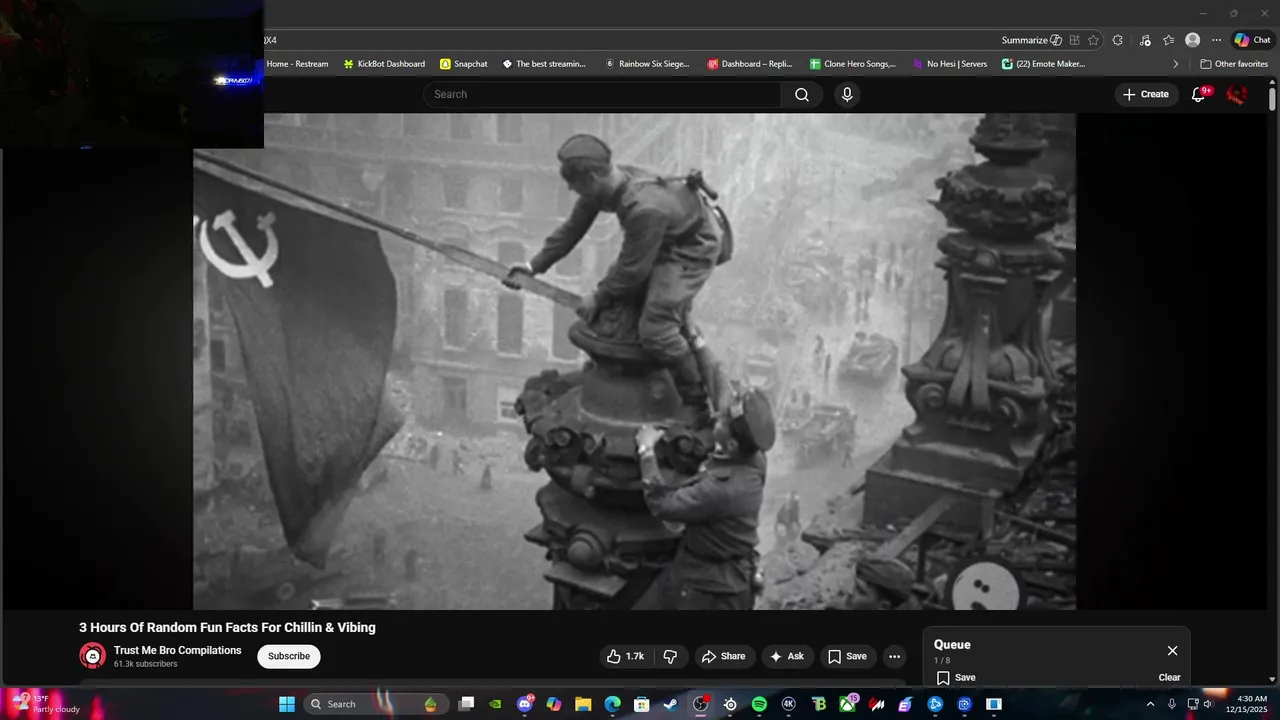Screen dimensions: 1280x720
Task: Click the Create video button
Action: (x=1146, y=94)
